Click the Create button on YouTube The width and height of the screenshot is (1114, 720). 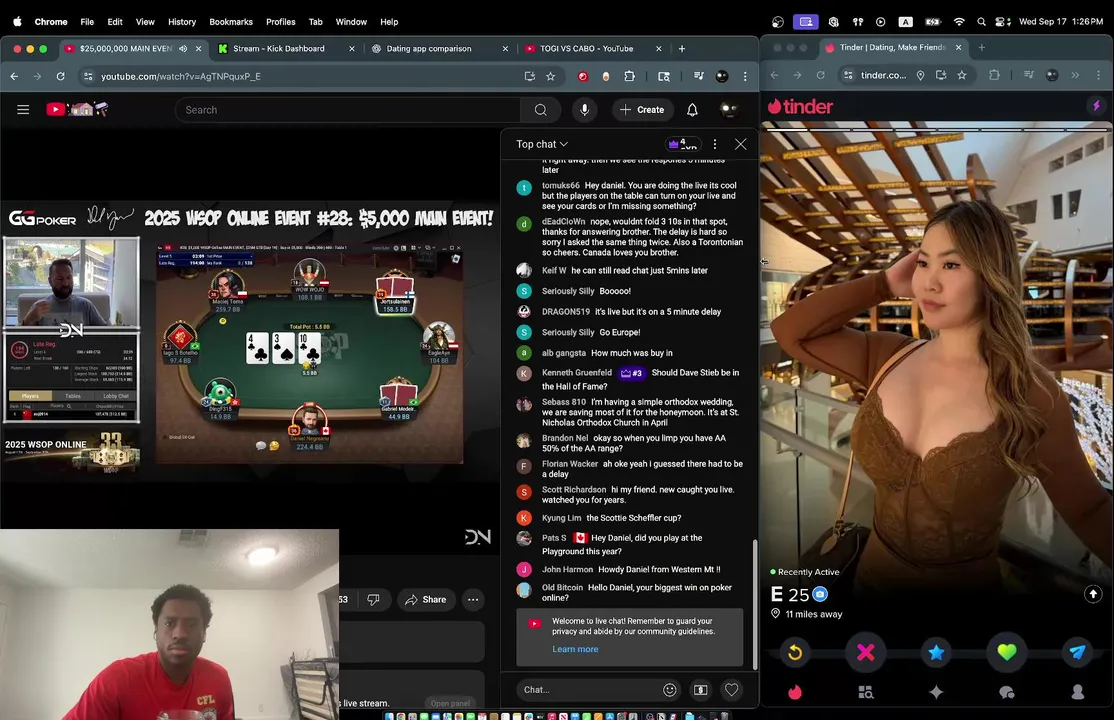[x=642, y=109]
